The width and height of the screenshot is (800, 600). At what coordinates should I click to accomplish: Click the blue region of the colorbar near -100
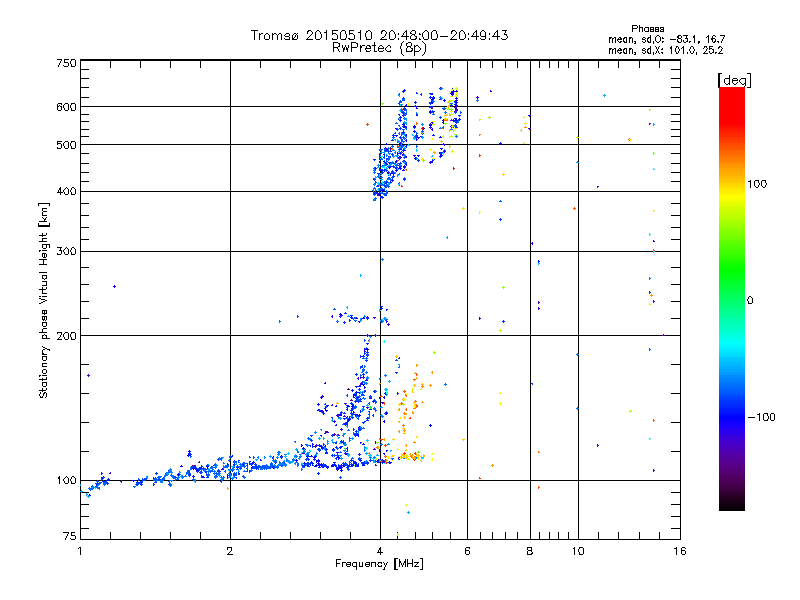(x=732, y=417)
